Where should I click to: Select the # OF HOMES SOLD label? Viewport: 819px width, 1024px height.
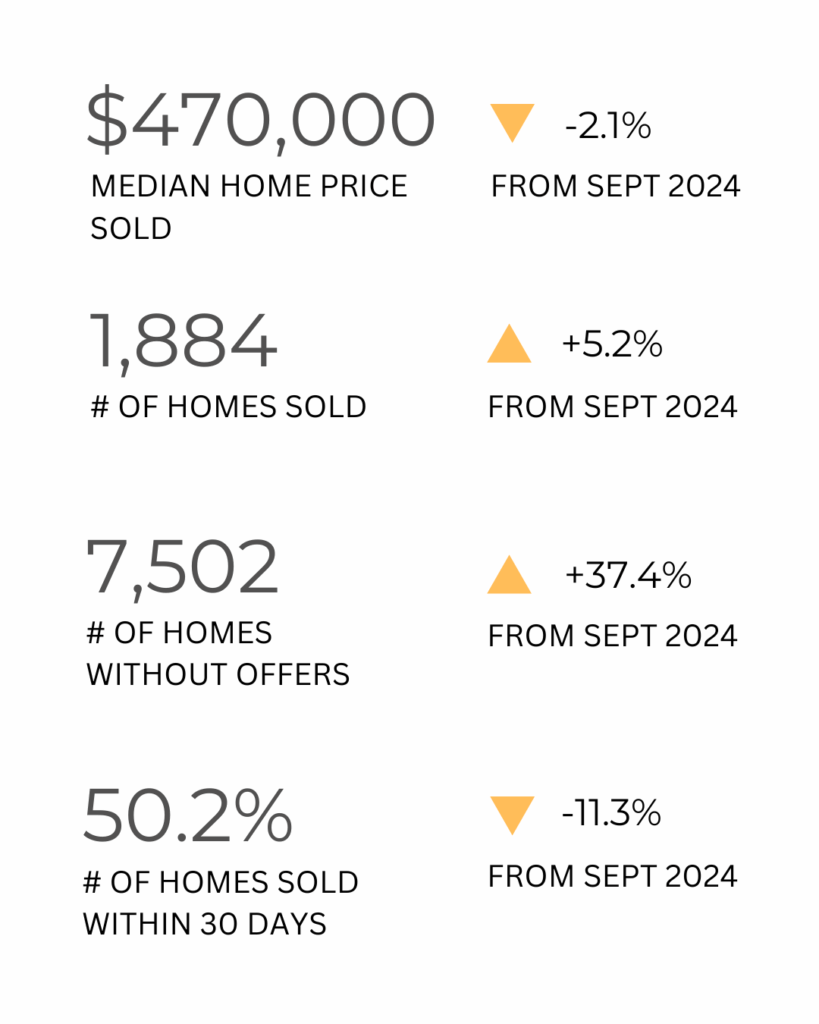tap(228, 407)
